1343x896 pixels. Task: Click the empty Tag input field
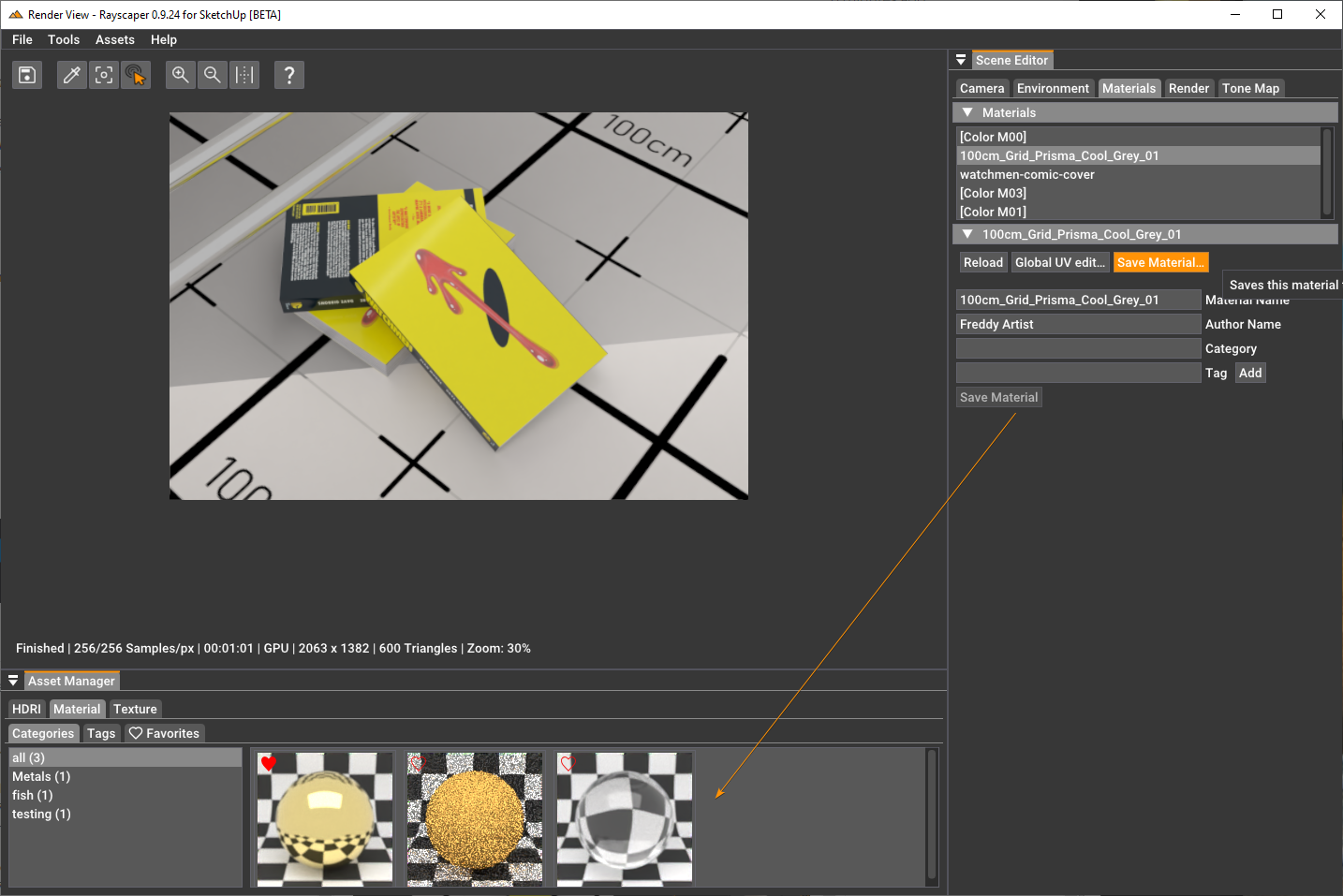(1078, 373)
